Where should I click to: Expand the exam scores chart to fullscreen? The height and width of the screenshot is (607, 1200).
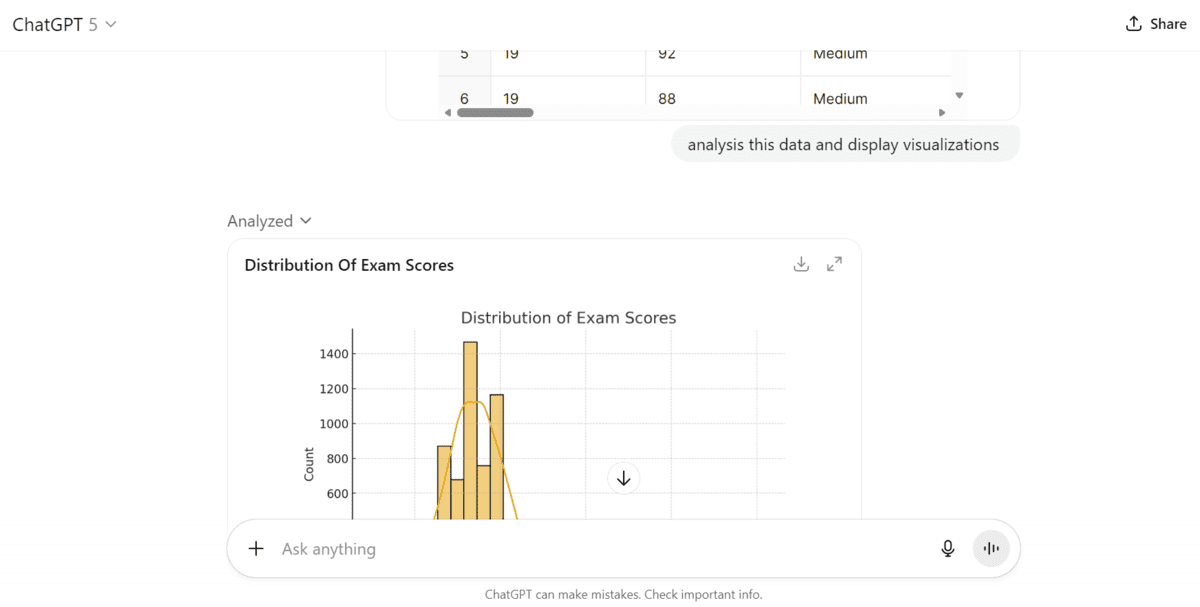click(834, 264)
